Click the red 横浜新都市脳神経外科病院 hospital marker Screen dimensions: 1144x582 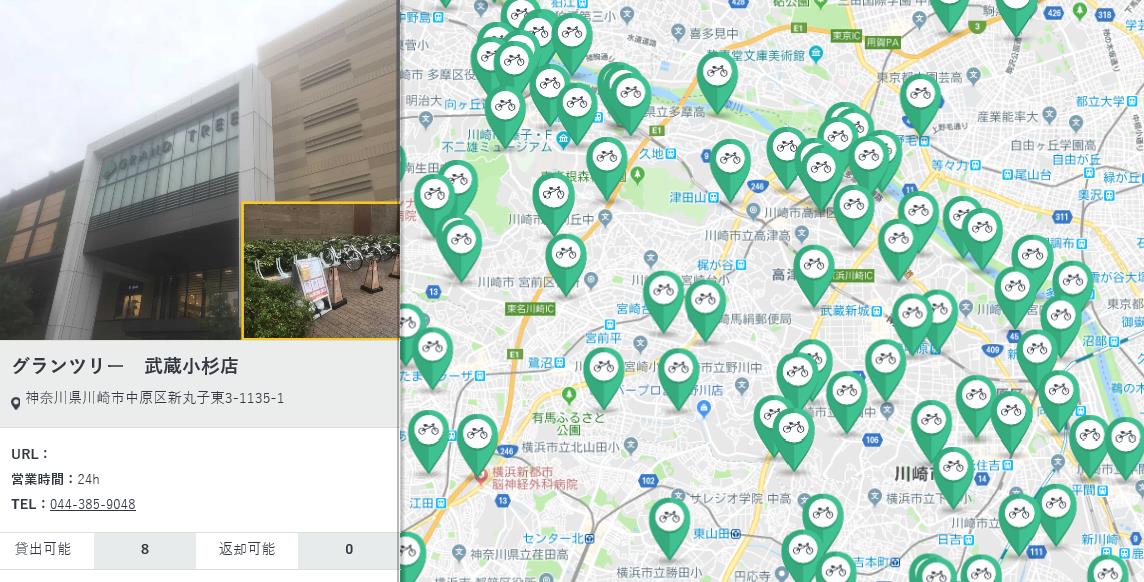click(481, 476)
